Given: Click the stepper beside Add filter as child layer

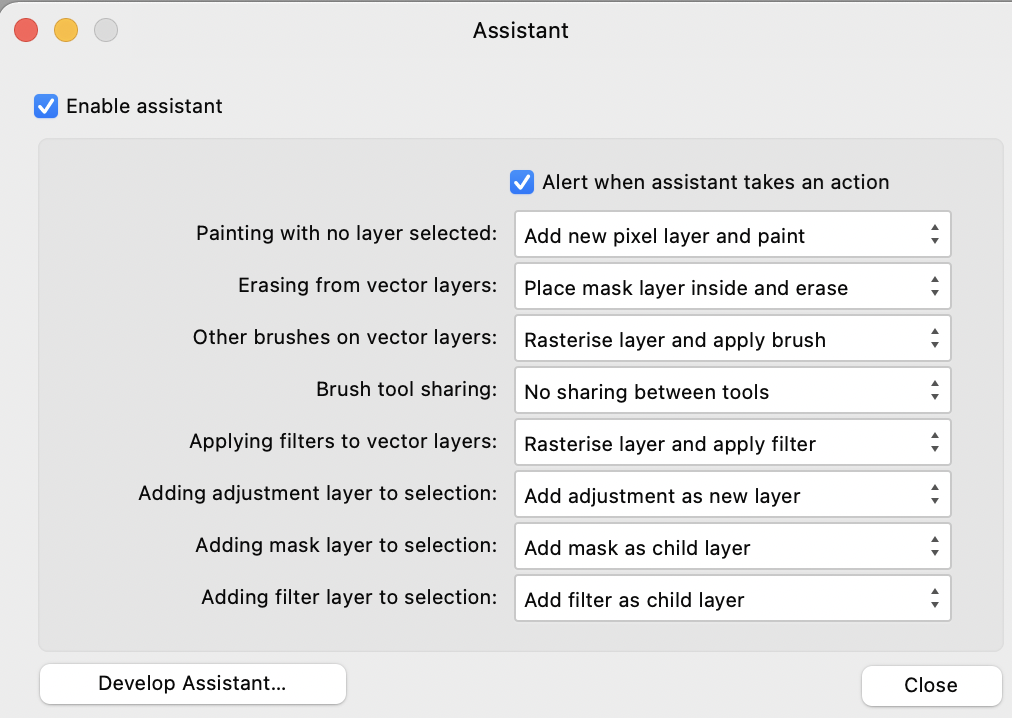Looking at the screenshot, I should coord(934,598).
